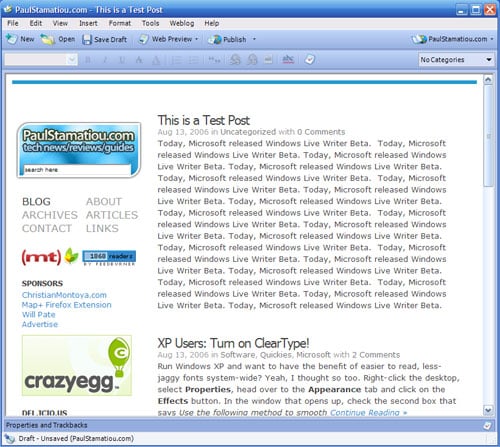Open the Help menu
Viewport: 500px width, 447px height.
pos(211,23)
